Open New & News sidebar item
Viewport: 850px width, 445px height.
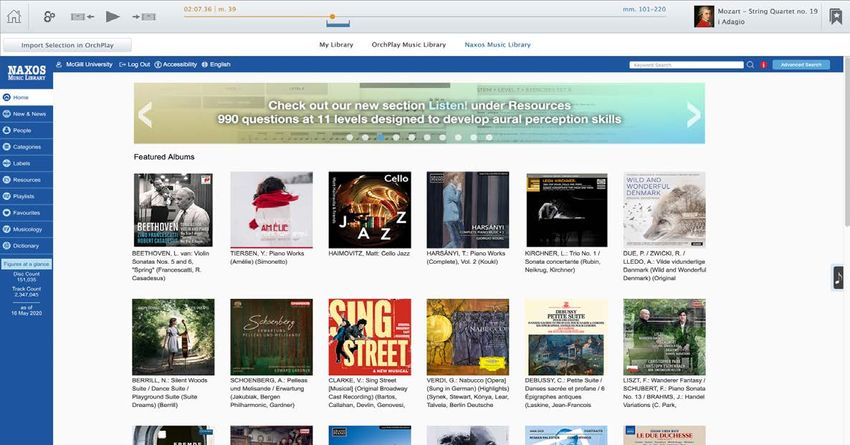tap(27, 114)
